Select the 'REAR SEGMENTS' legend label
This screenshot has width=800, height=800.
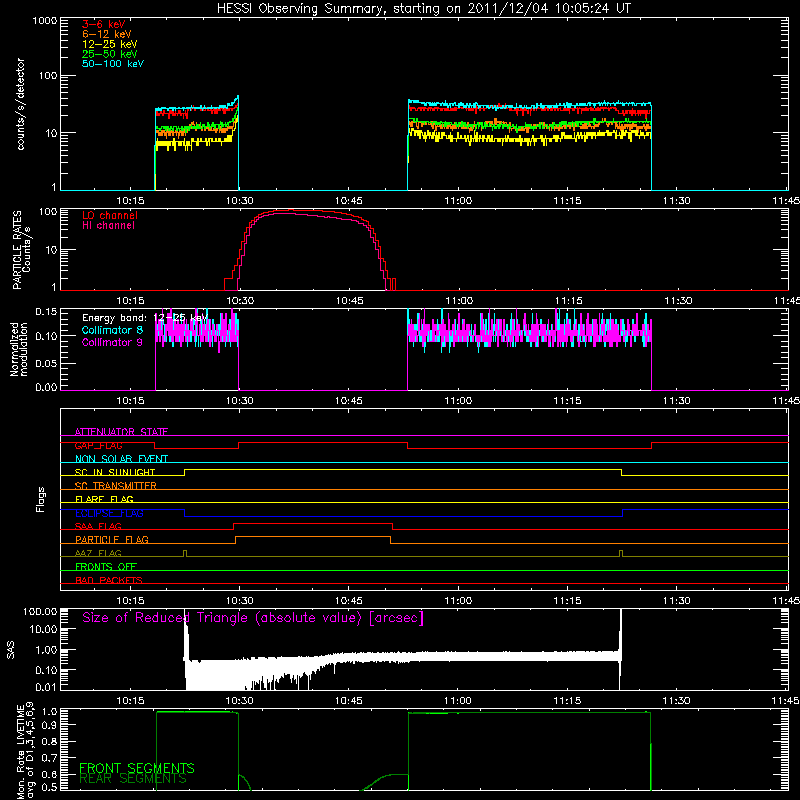click(133, 779)
